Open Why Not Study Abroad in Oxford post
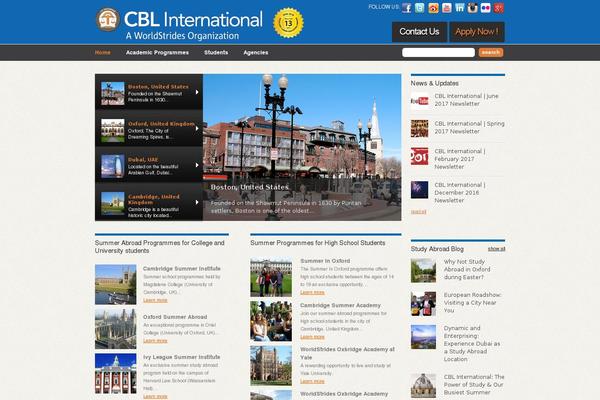 click(x=467, y=269)
